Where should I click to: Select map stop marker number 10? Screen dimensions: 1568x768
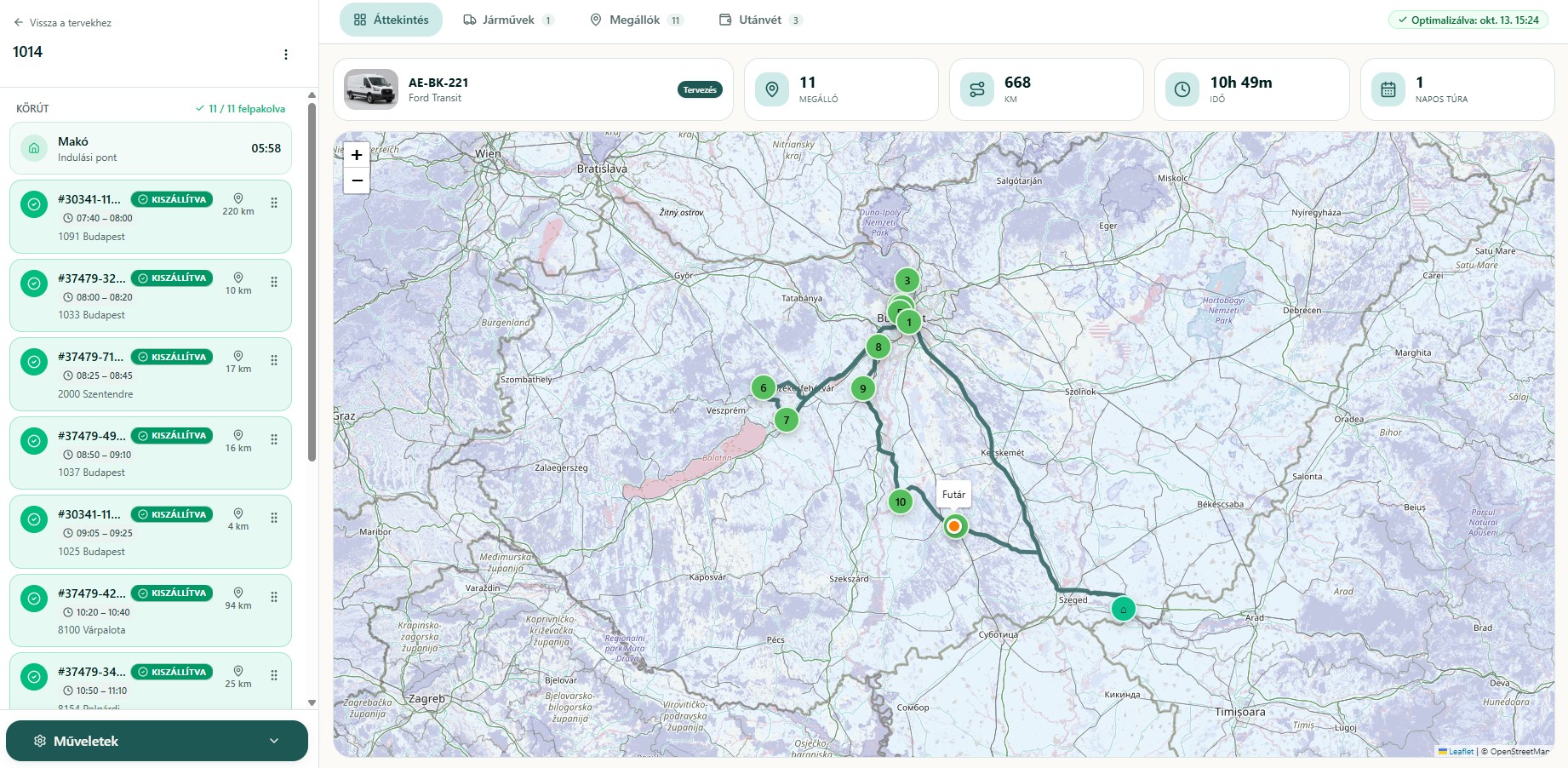tap(901, 502)
